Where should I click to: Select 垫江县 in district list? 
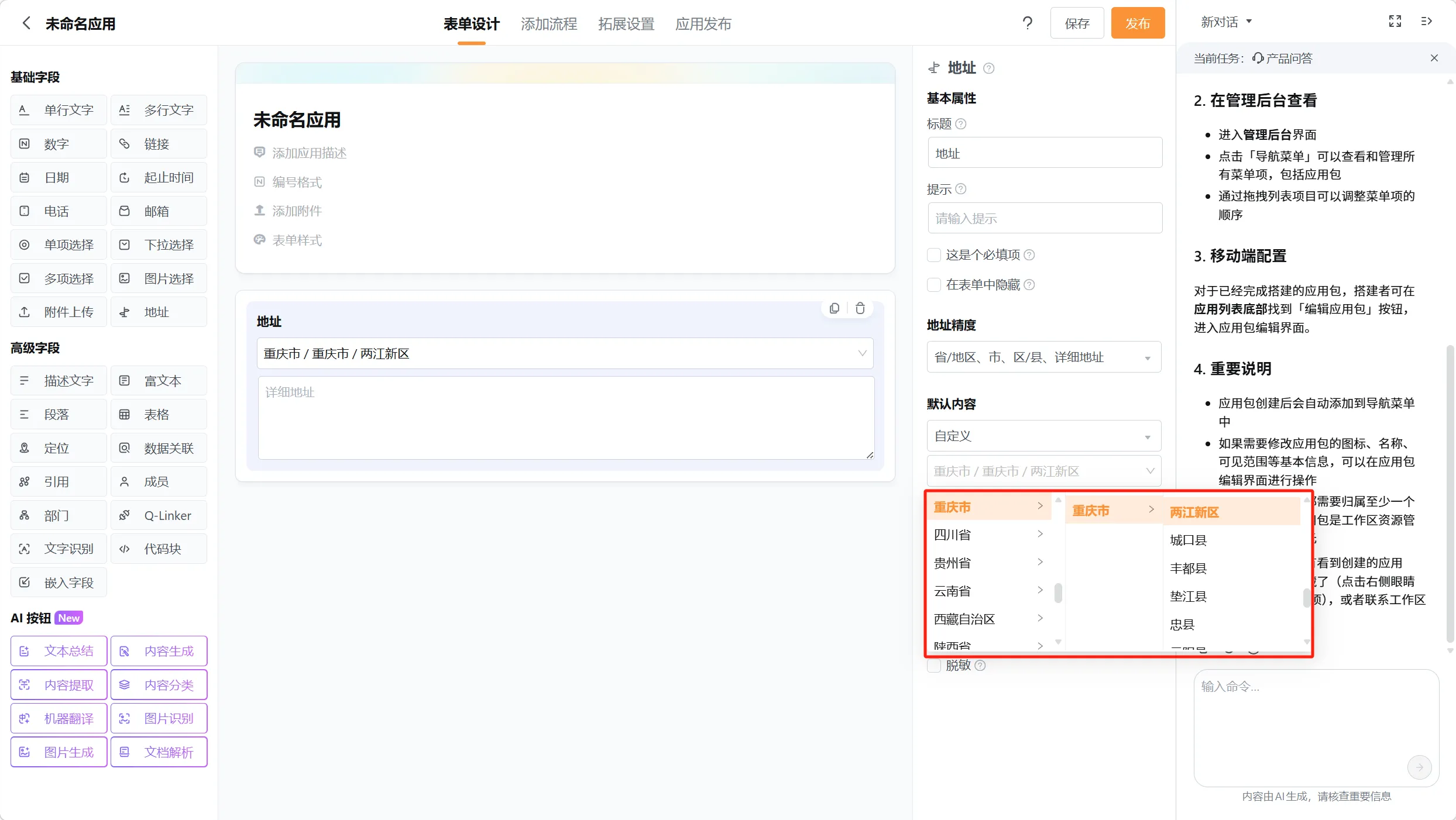pos(1232,596)
